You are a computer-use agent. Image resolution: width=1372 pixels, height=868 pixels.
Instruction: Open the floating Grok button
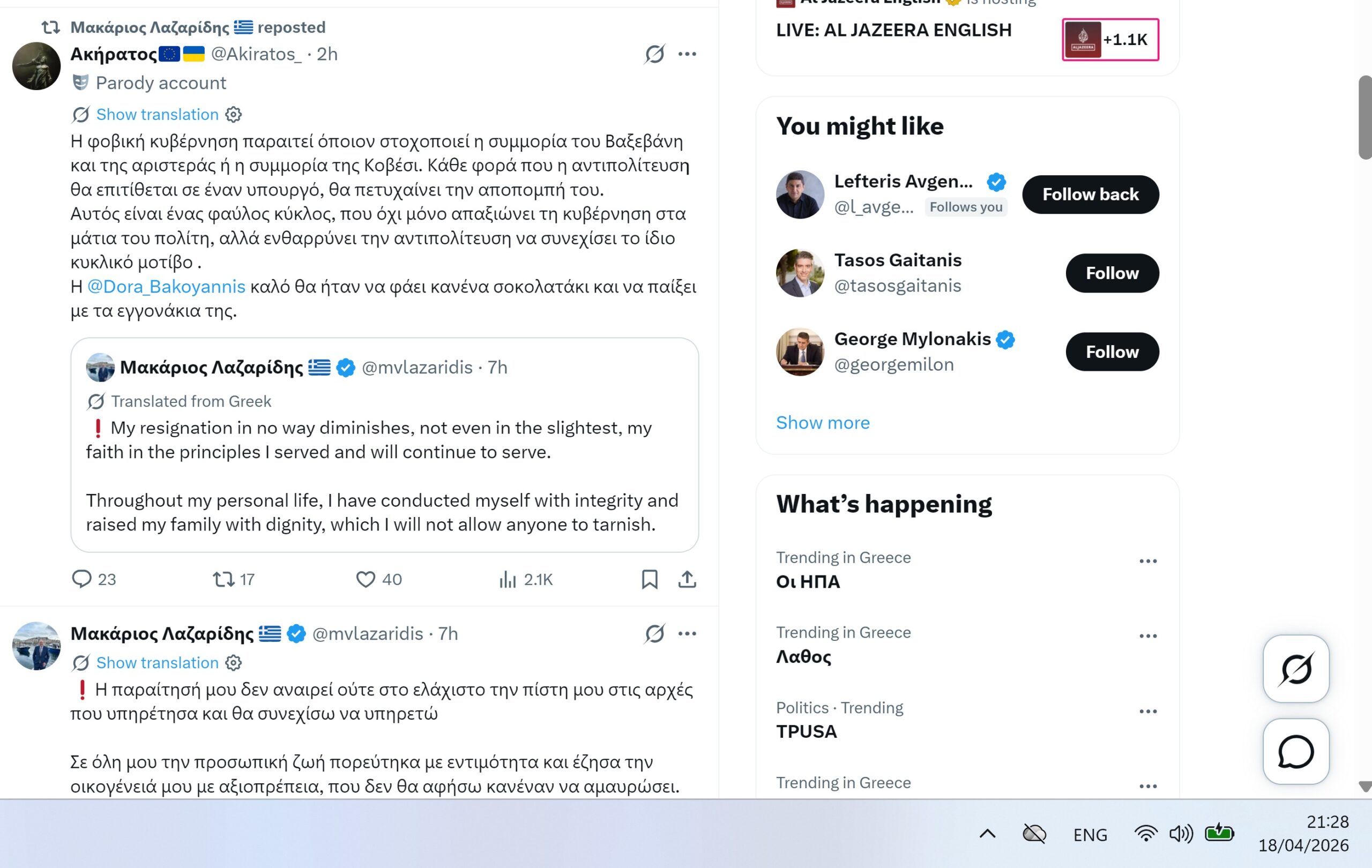coord(1295,669)
